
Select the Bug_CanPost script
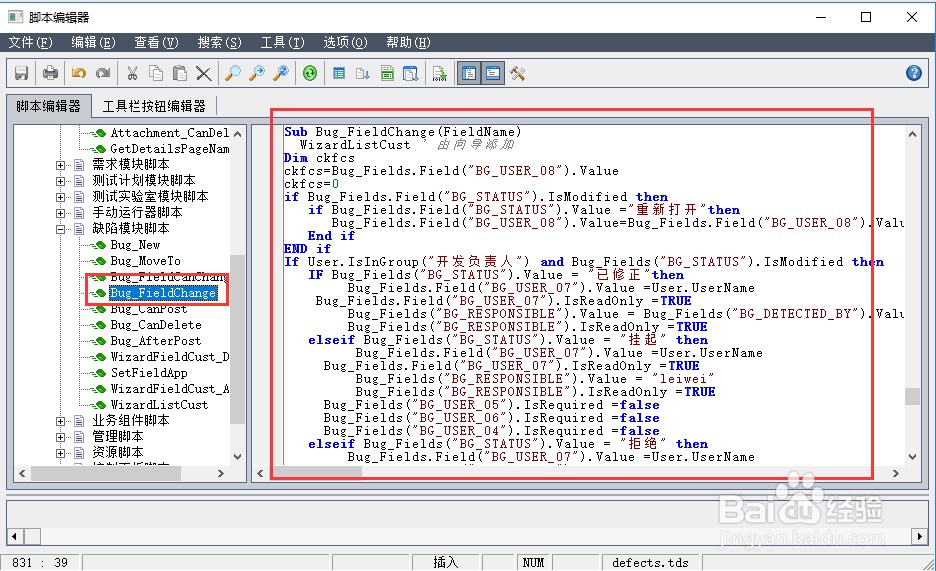tap(149, 309)
